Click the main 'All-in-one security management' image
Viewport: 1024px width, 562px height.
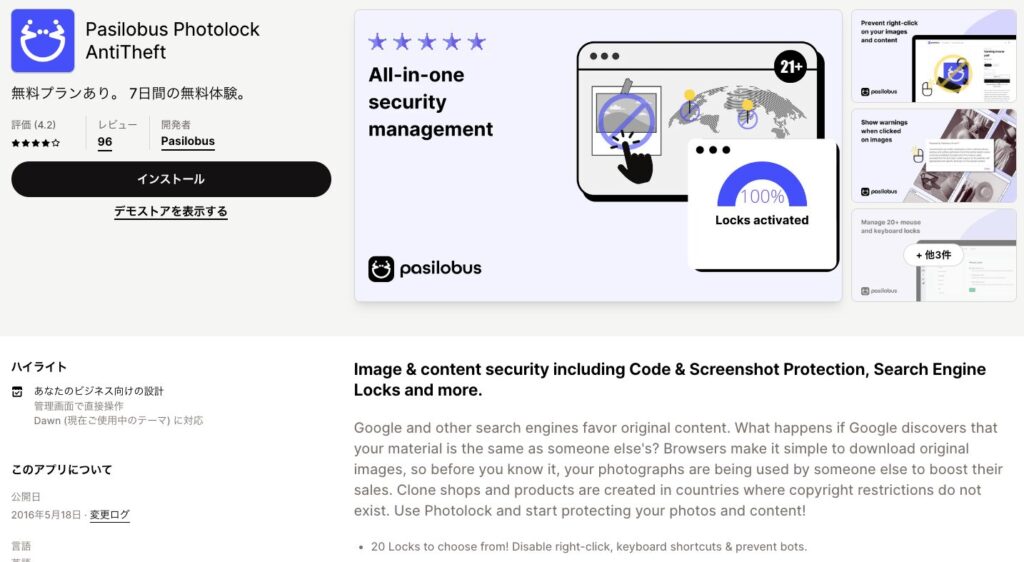click(x=598, y=155)
